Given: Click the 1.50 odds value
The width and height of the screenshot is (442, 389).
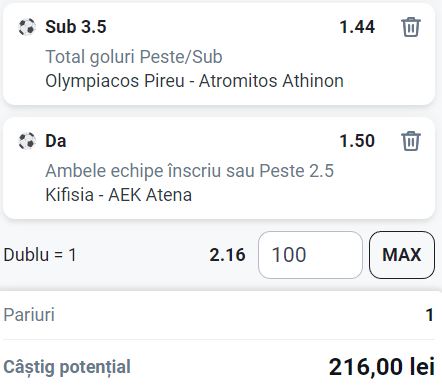Looking at the screenshot, I should (x=357, y=141).
